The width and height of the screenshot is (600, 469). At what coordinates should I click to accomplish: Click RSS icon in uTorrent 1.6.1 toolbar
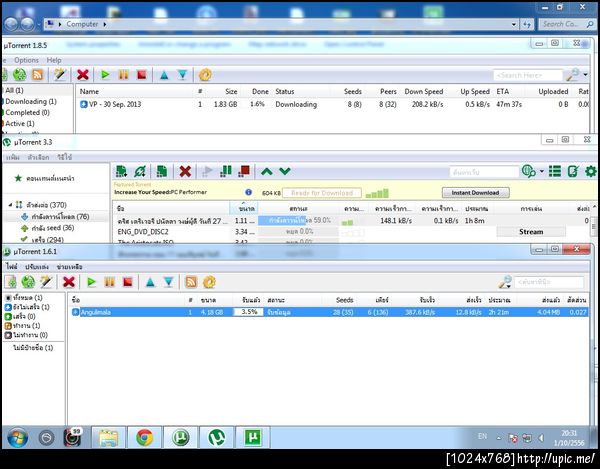[x=191, y=282]
